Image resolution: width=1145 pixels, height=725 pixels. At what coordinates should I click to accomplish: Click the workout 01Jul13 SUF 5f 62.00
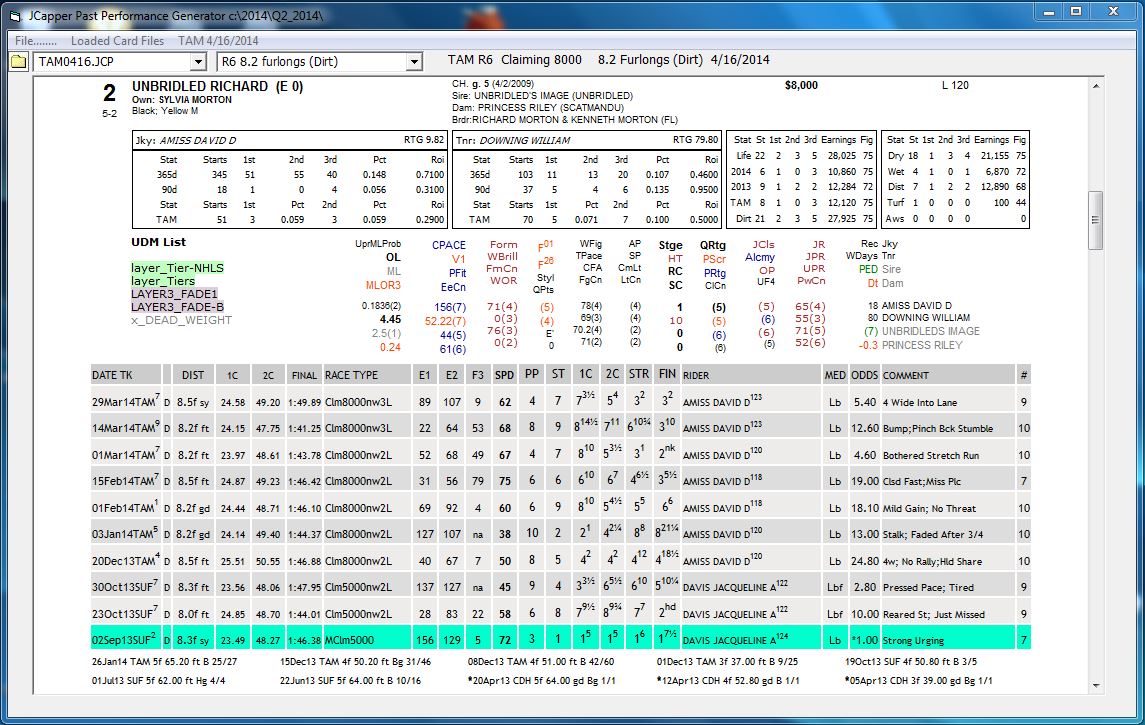(x=158, y=680)
